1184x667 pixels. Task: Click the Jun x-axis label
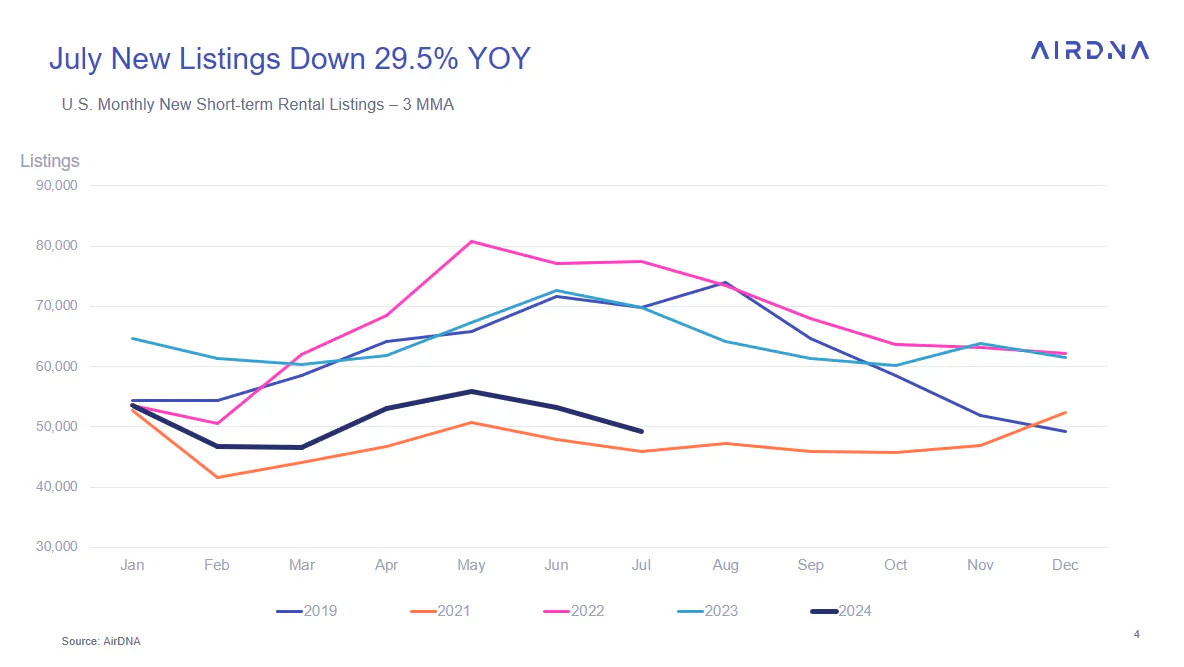[x=557, y=565]
